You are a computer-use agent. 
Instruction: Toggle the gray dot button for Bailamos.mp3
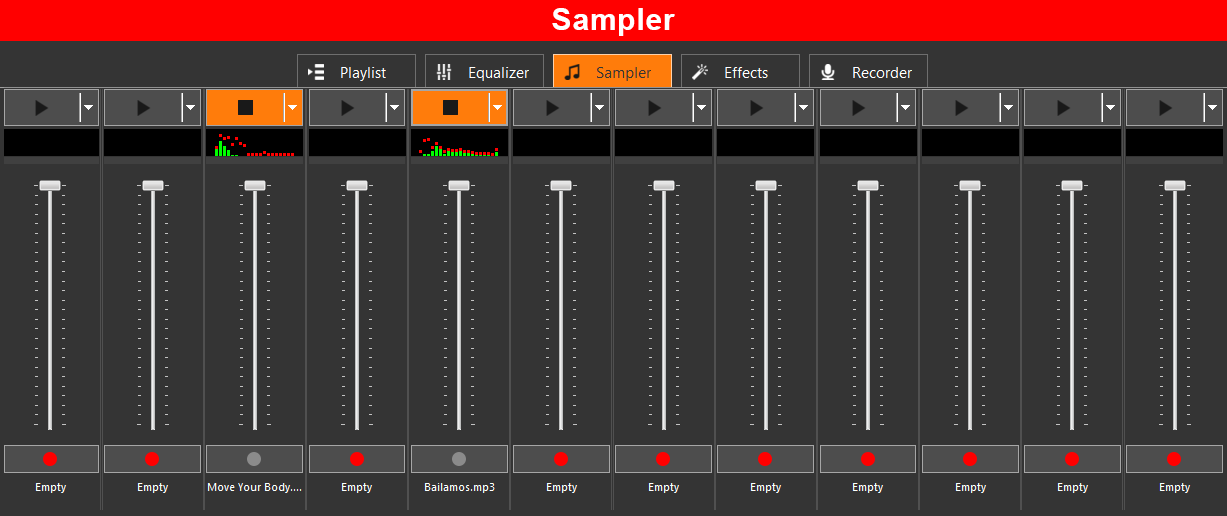coord(459,459)
